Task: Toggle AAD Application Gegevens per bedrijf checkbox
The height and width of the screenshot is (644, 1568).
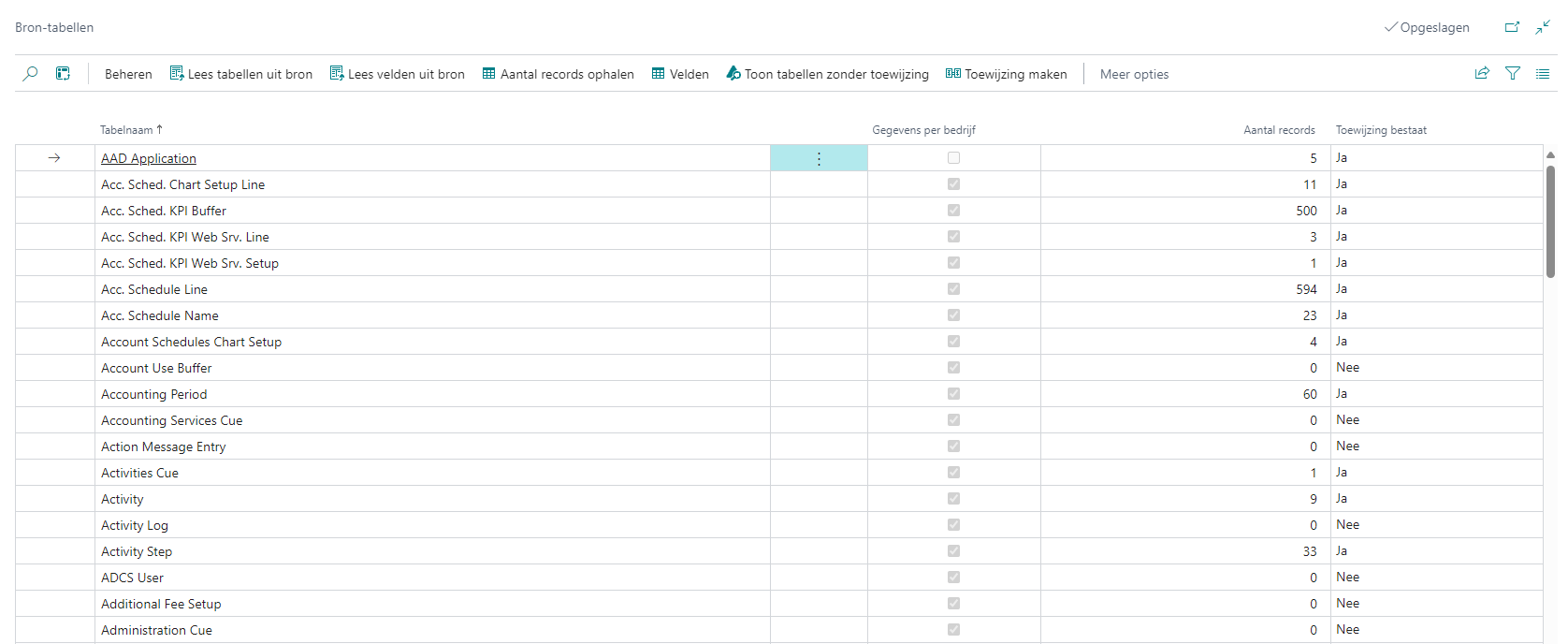Action: [x=953, y=158]
